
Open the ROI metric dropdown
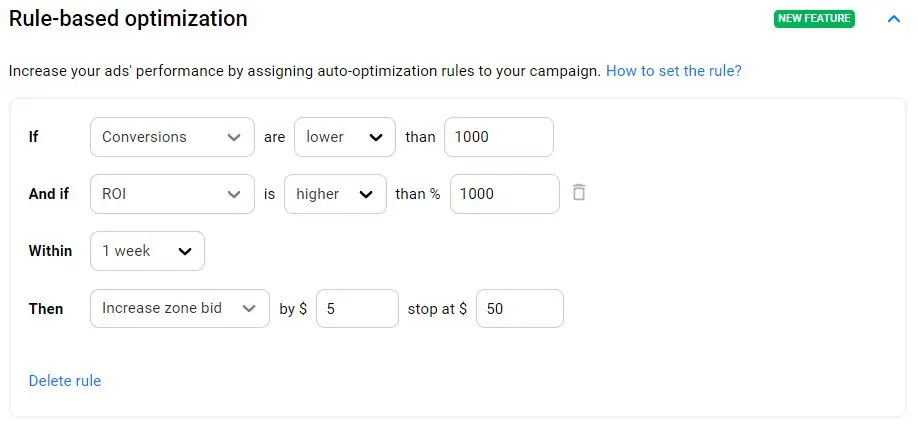pos(172,194)
